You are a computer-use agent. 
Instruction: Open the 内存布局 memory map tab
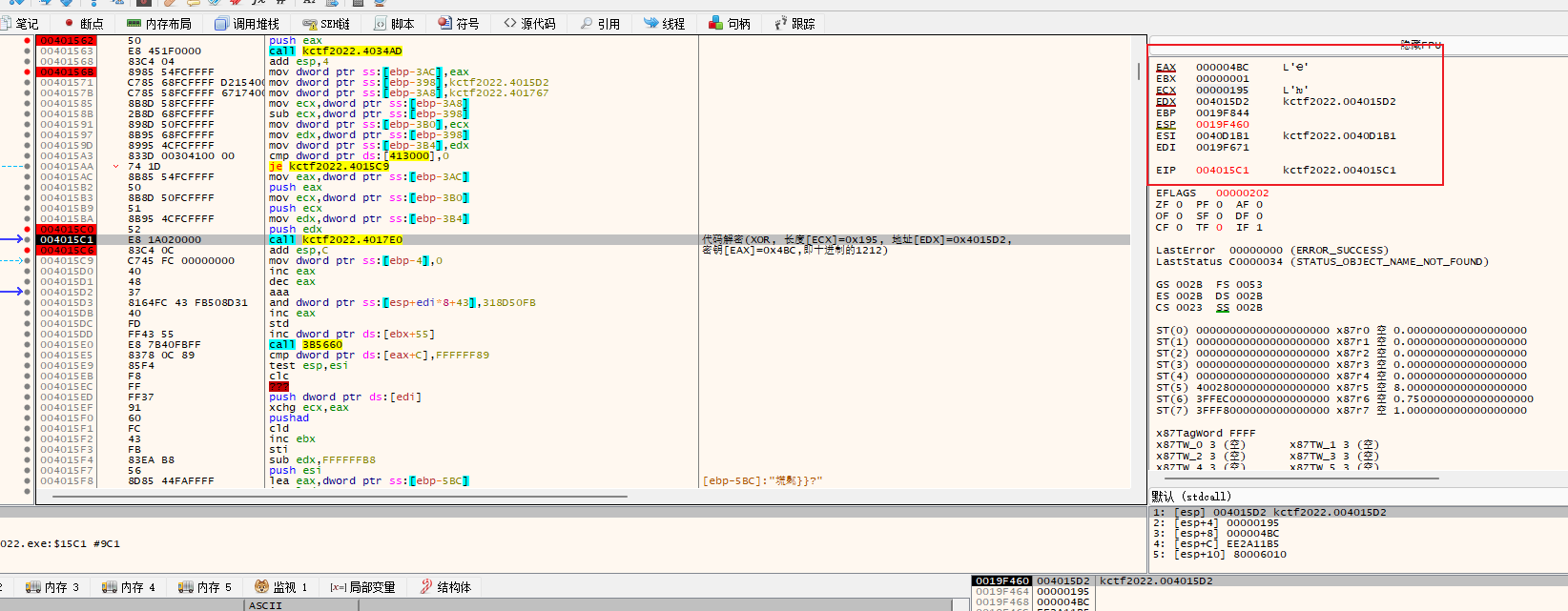coord(158,24)
